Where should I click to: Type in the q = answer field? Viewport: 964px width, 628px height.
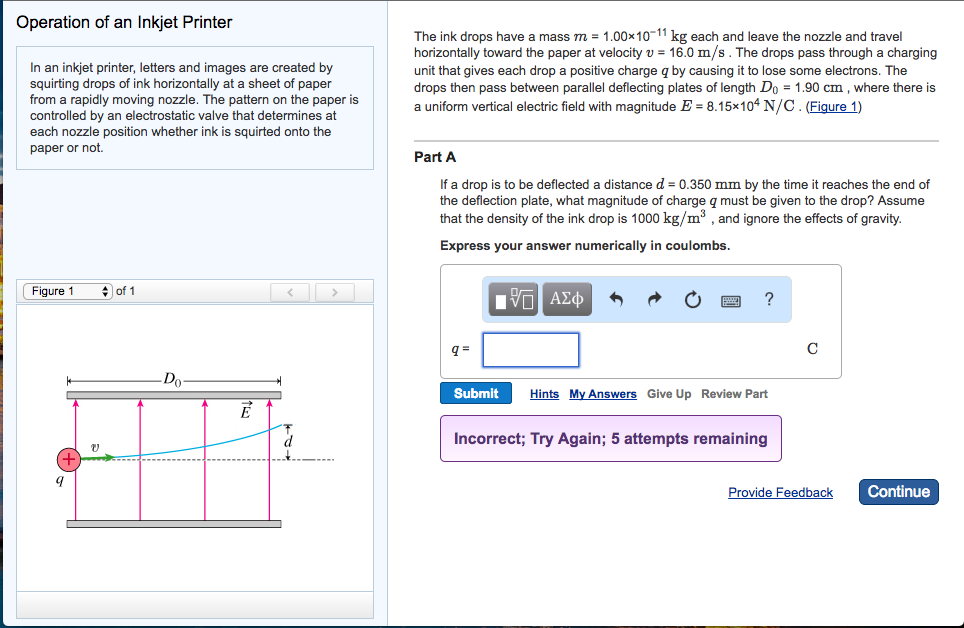click(x=530, y=349)
